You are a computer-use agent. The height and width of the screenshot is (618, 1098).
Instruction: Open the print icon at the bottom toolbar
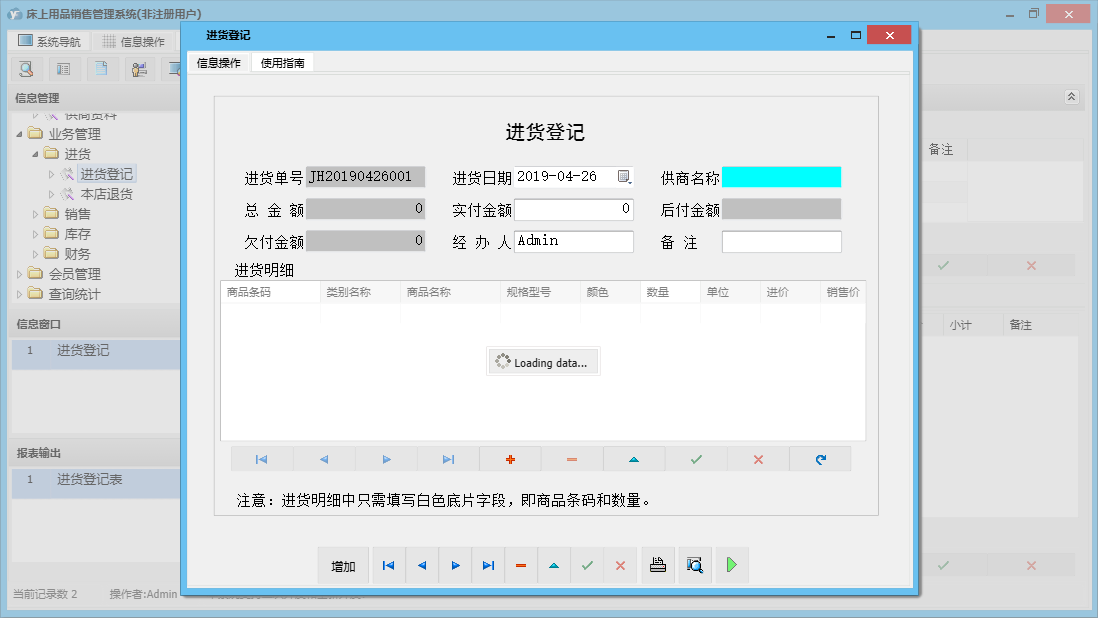(x=658, y=565)
